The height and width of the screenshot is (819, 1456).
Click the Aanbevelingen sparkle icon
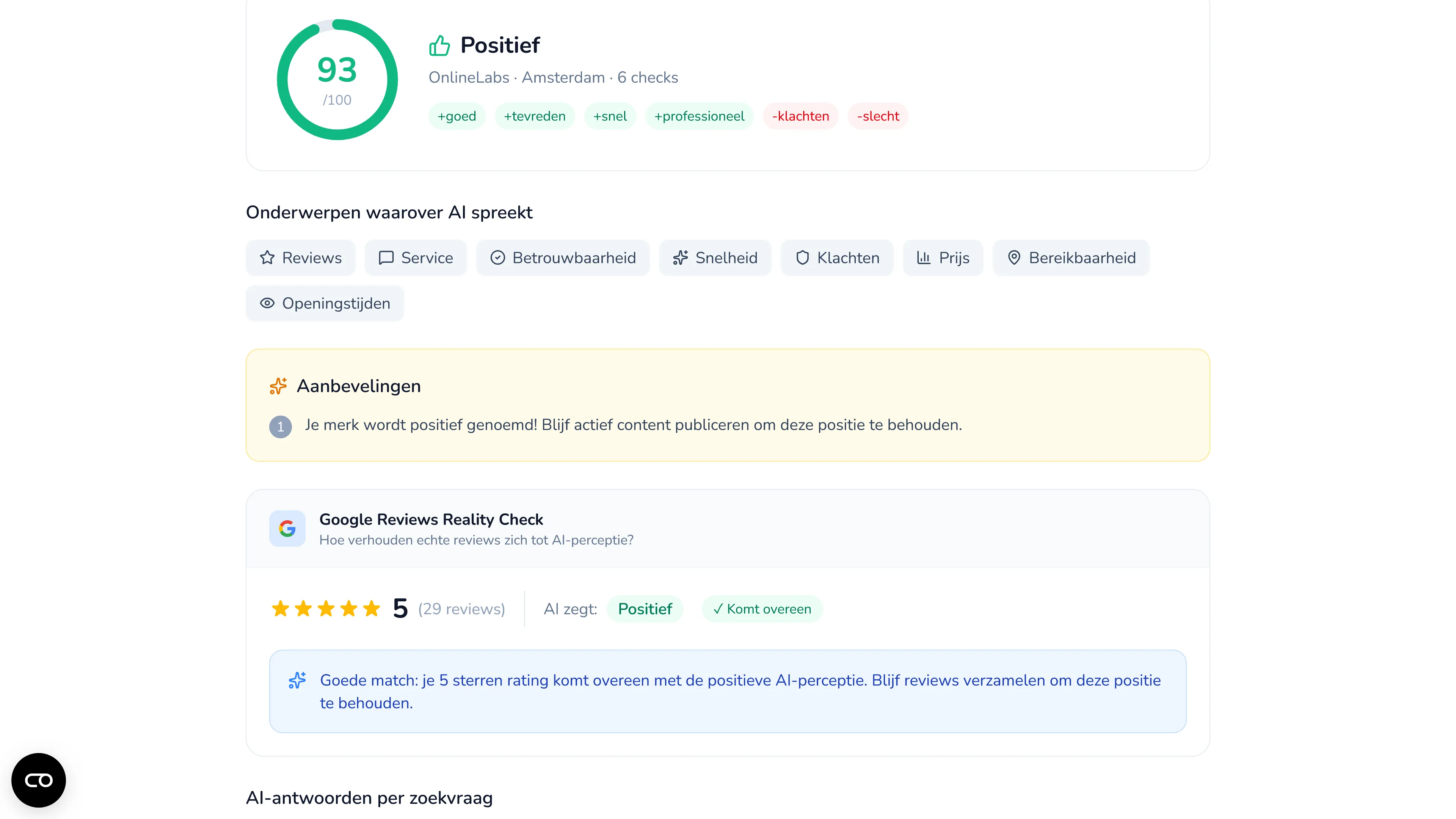(x=278, y=386)
